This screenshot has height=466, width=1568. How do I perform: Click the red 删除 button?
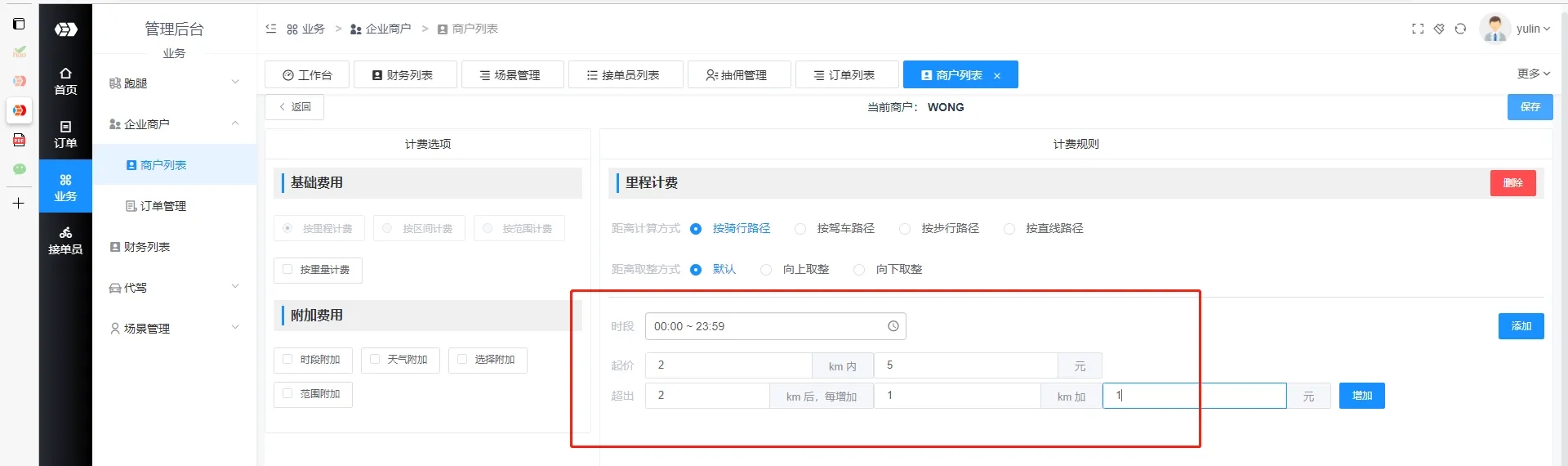point(1512,183)
